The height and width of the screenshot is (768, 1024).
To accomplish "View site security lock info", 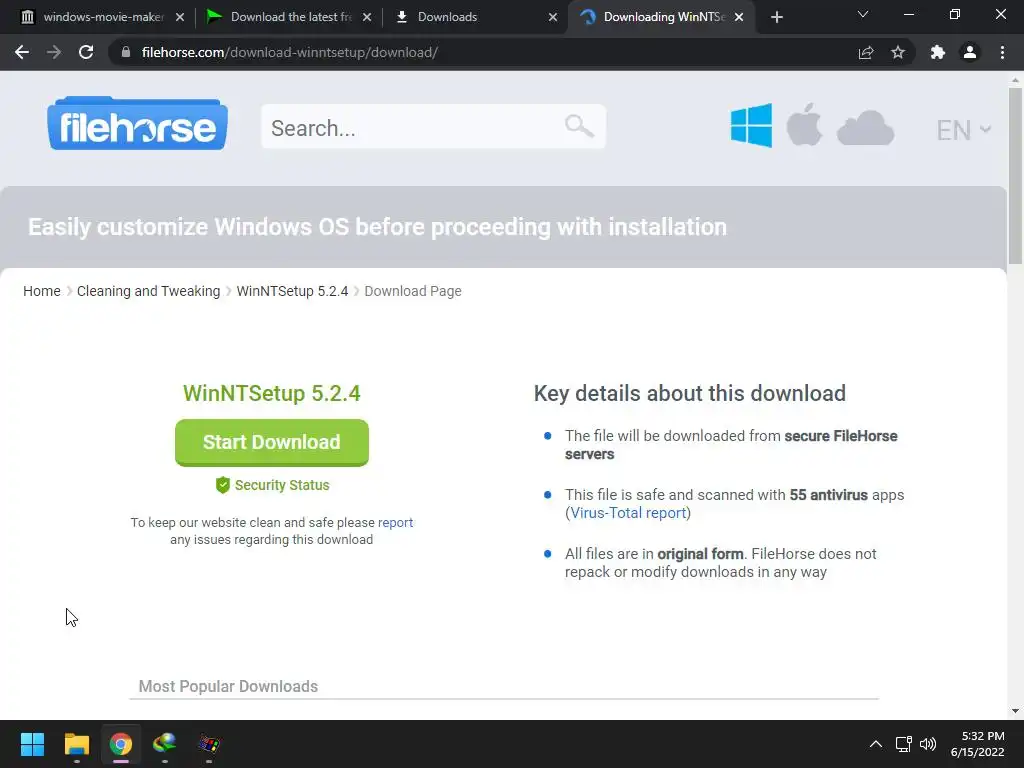I will click(126, 52).
